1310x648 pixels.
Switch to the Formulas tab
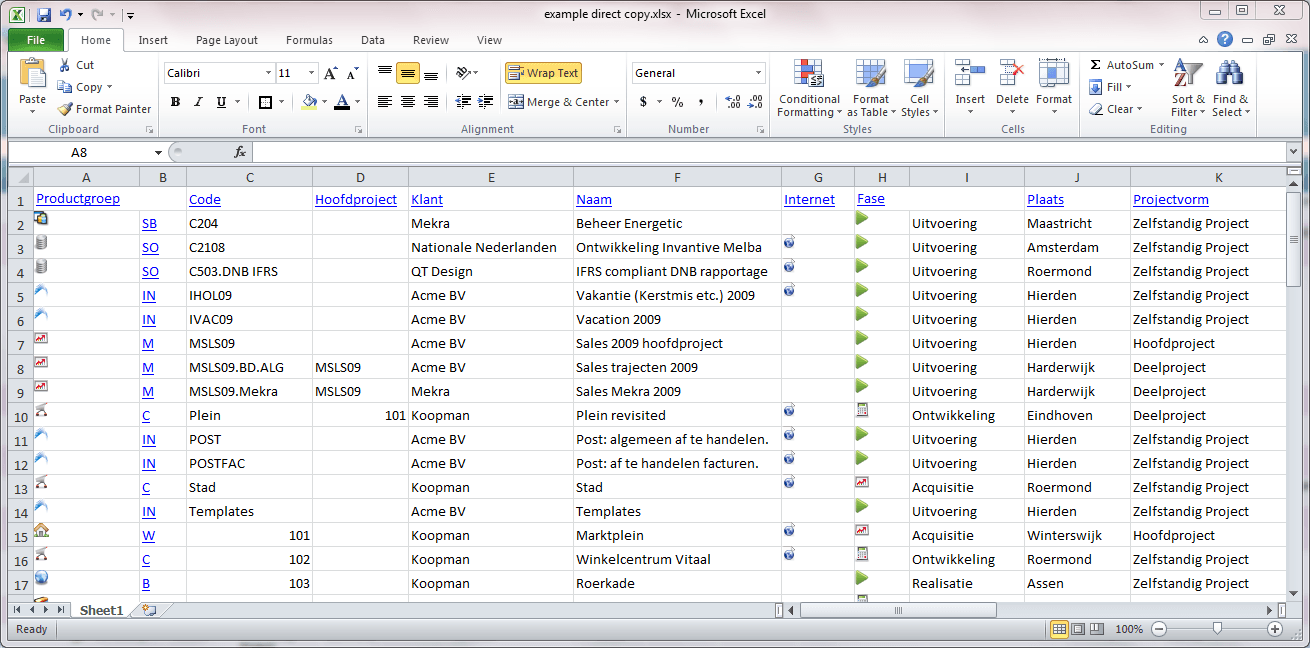(x=310, y=40)
